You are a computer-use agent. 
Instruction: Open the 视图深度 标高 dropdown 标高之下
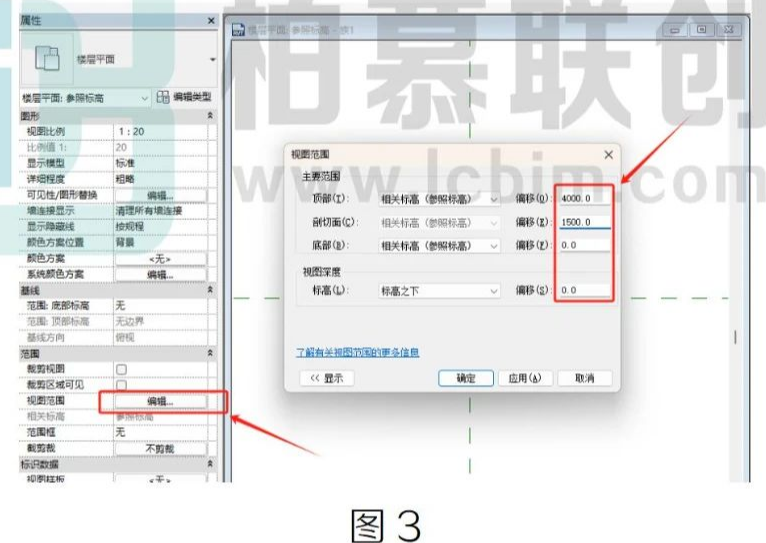tap(439, 291)
